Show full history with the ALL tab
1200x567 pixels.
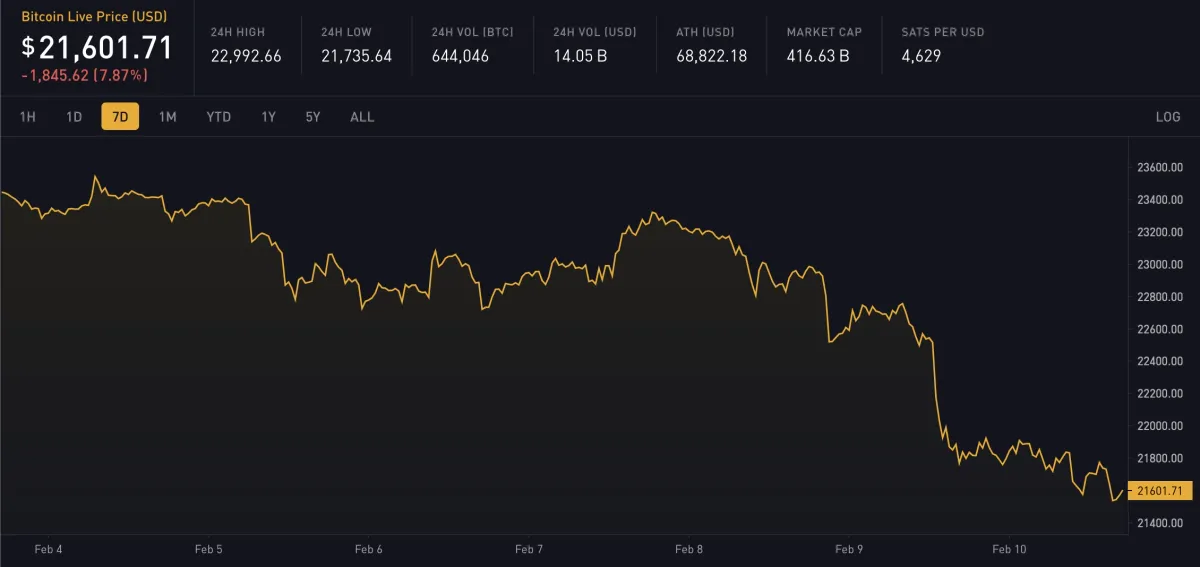pyautogui.click(x=362, y=117)
